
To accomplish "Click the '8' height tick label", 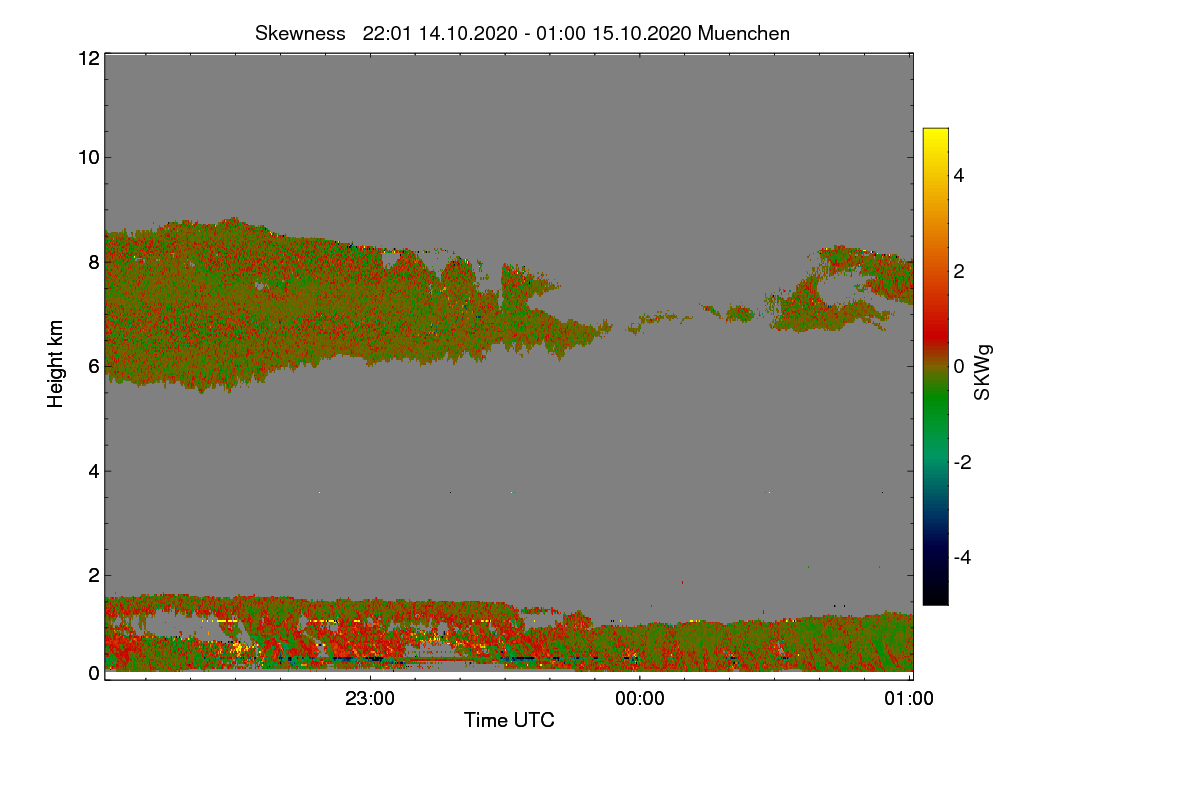I will click(93, 262).
